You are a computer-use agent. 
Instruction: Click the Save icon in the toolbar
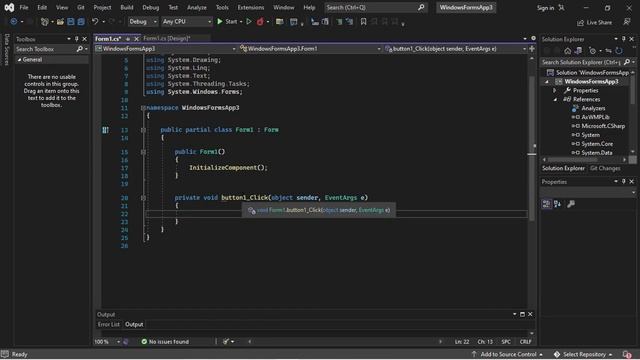71,22
